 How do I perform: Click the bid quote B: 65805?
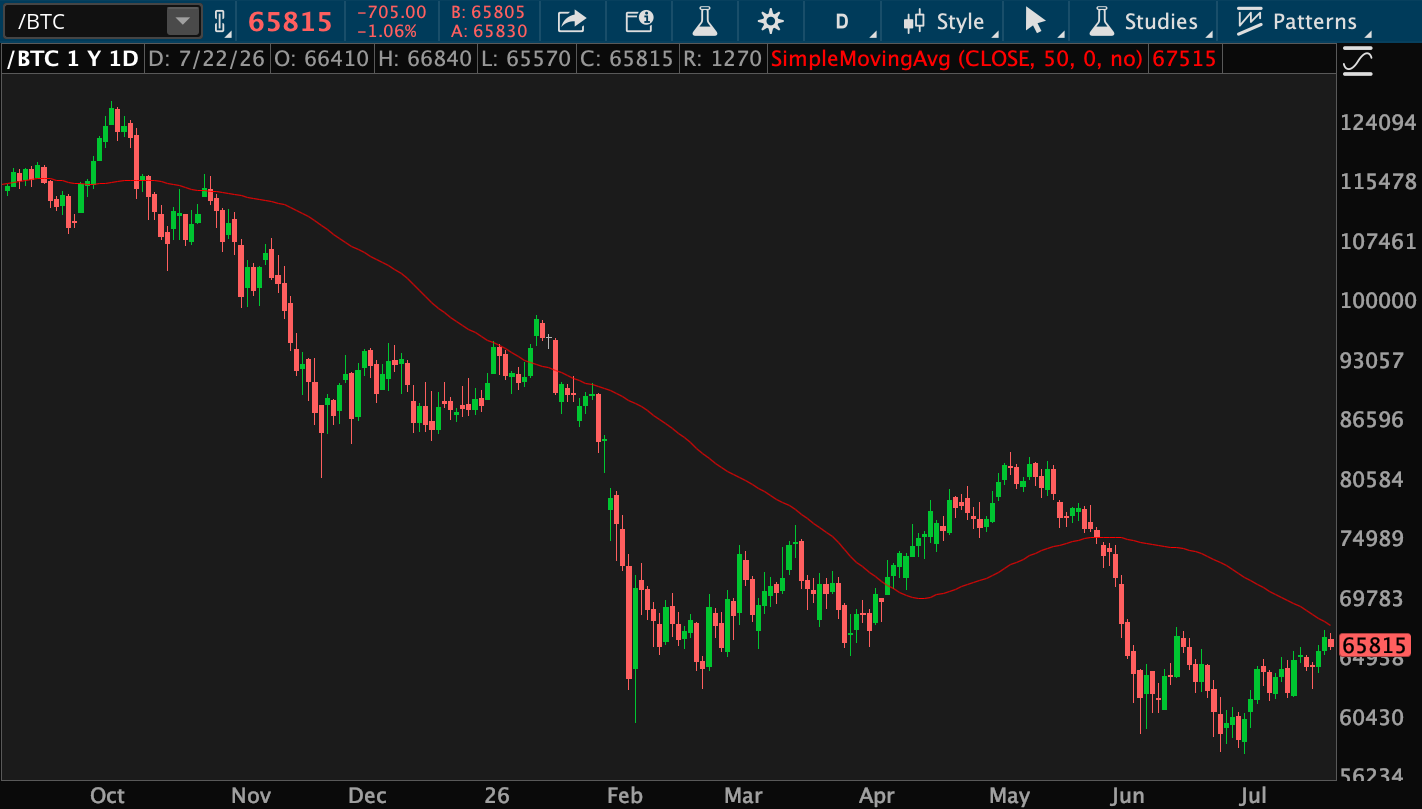point(489,12)
